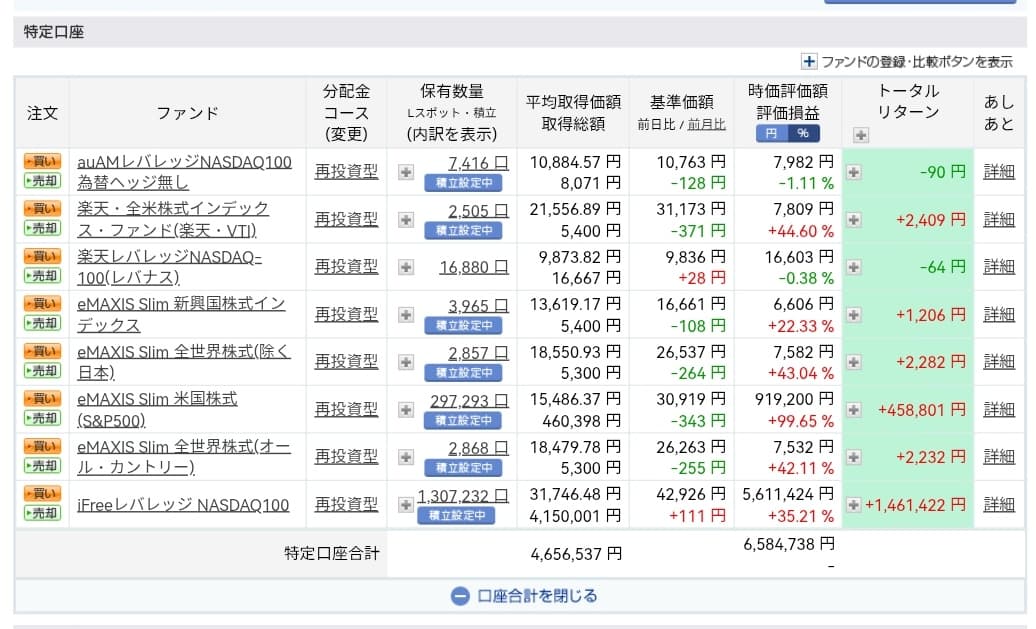Click the 売却 button for iFreeレバレッジ NASDAQ100
Viewport: 1036px width, 629px height.
pyautogui.click(x=42, y=513)
